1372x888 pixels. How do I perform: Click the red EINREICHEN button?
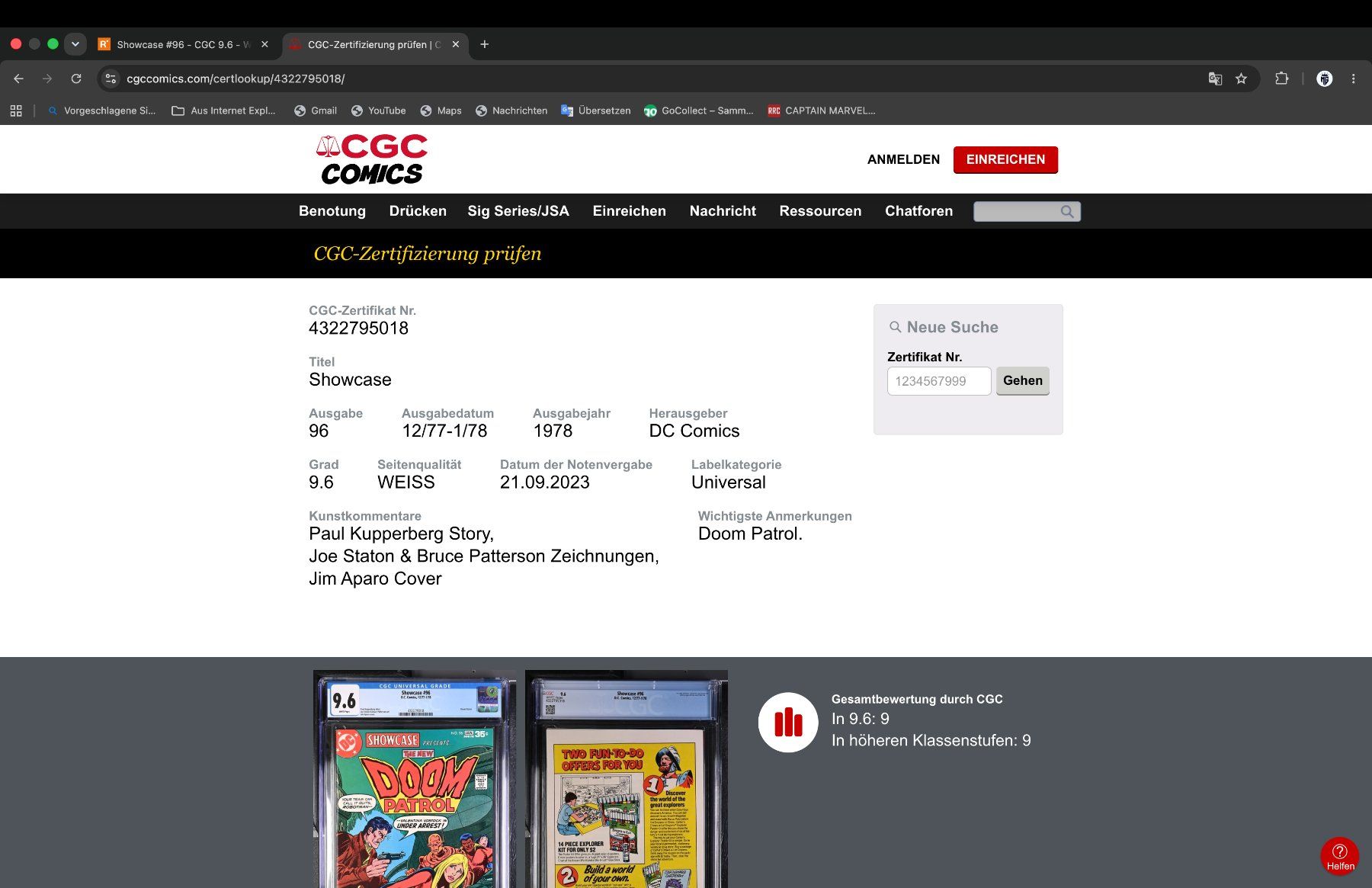click(x=1005, y=159)
